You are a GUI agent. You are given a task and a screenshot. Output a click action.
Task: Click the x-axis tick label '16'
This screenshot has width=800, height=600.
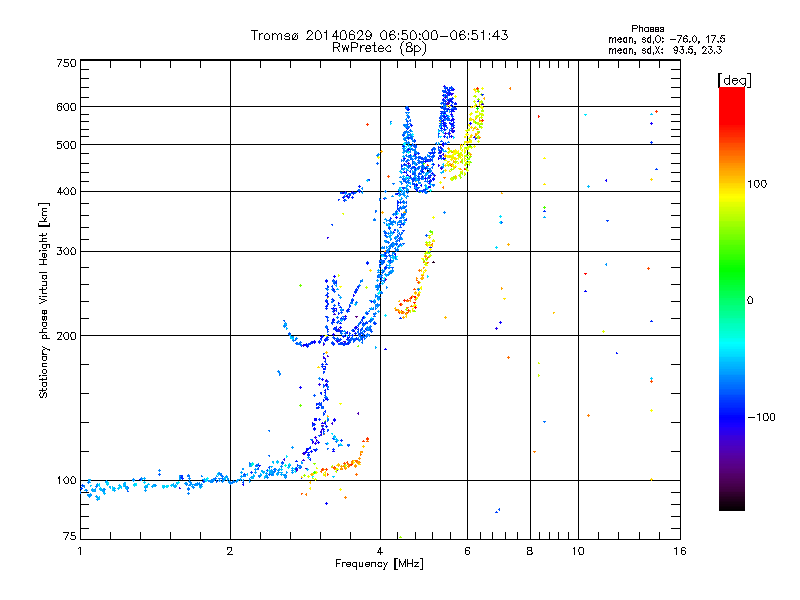point(680,551)
